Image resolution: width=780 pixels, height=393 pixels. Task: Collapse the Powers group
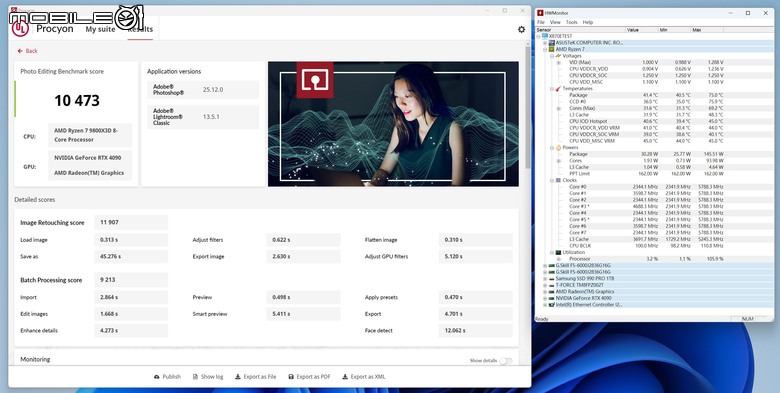click(x=552, y=148)
